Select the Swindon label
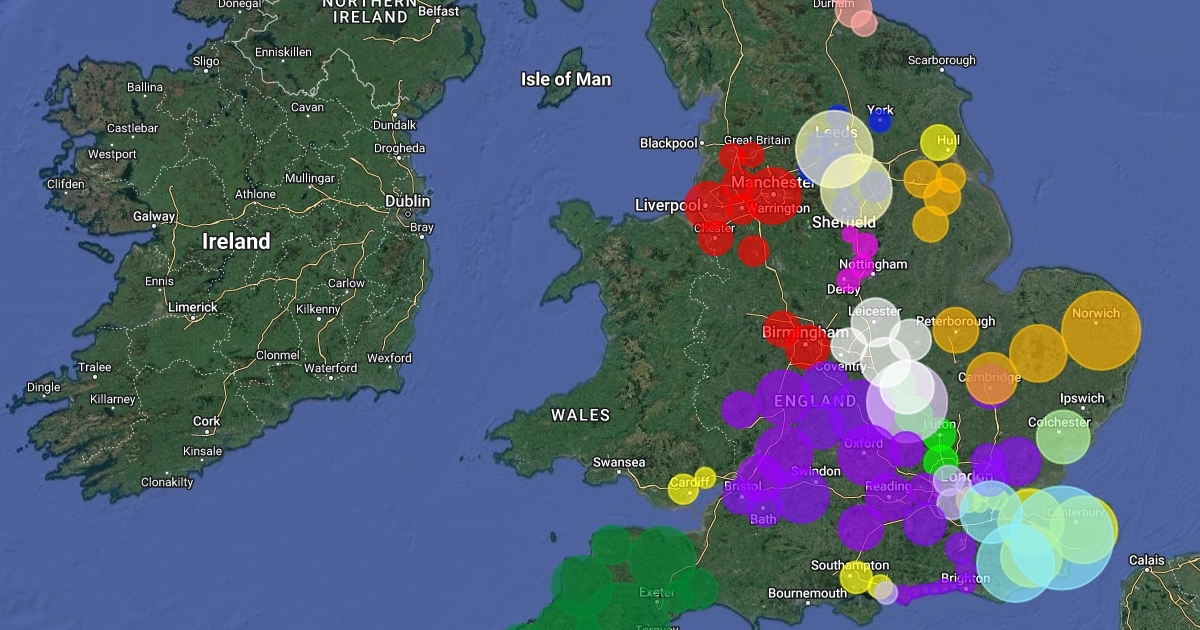Screen dimensions: 1200x630 coord(815,471)
